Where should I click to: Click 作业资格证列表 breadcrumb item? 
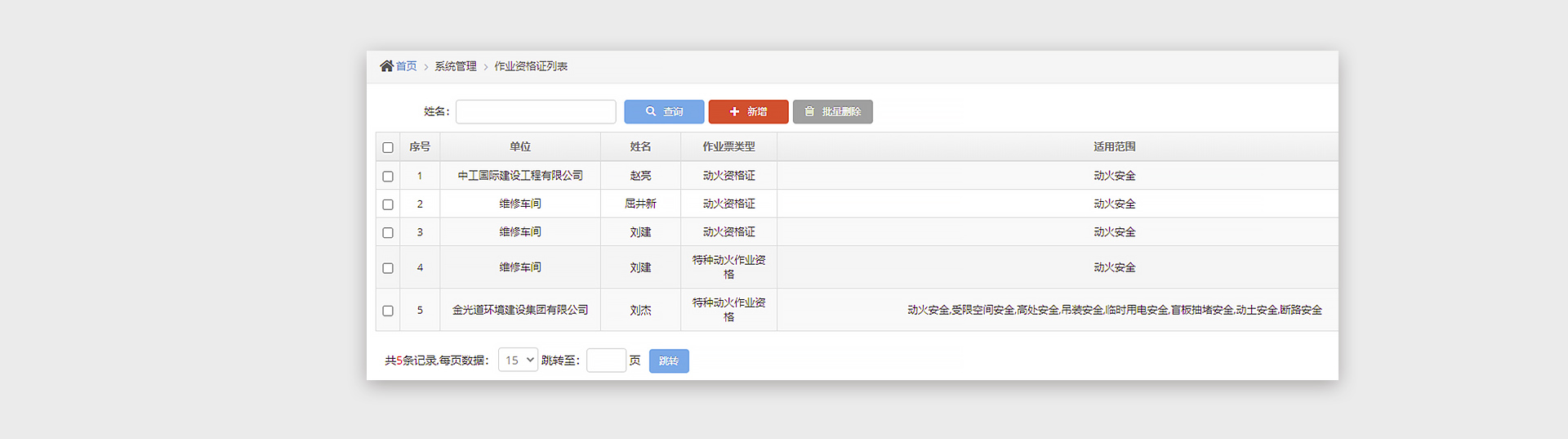click(531, 66)
